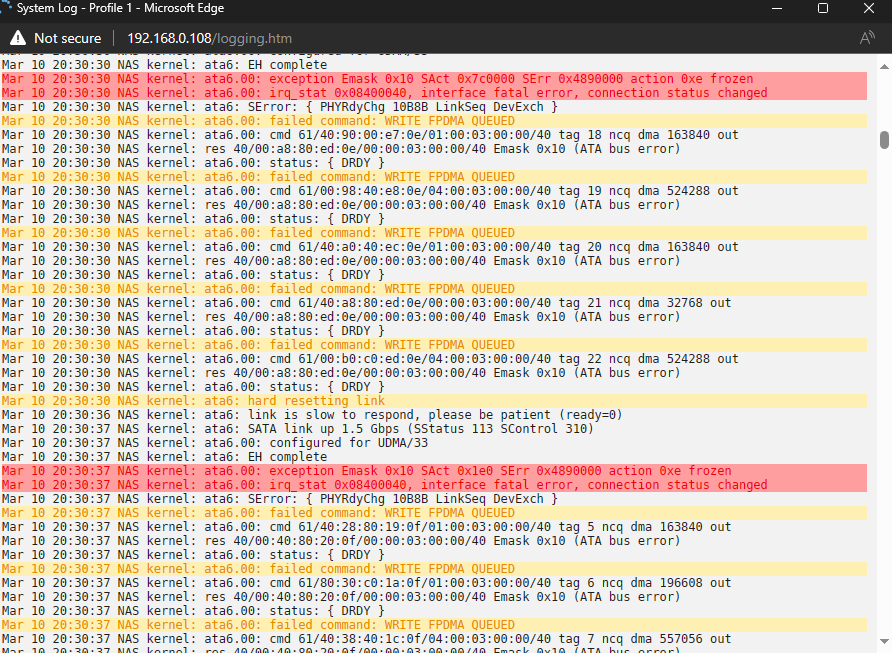
Task: Click the 192.168.0.108/logging.htm address field
Action: [x=209, y=38]
